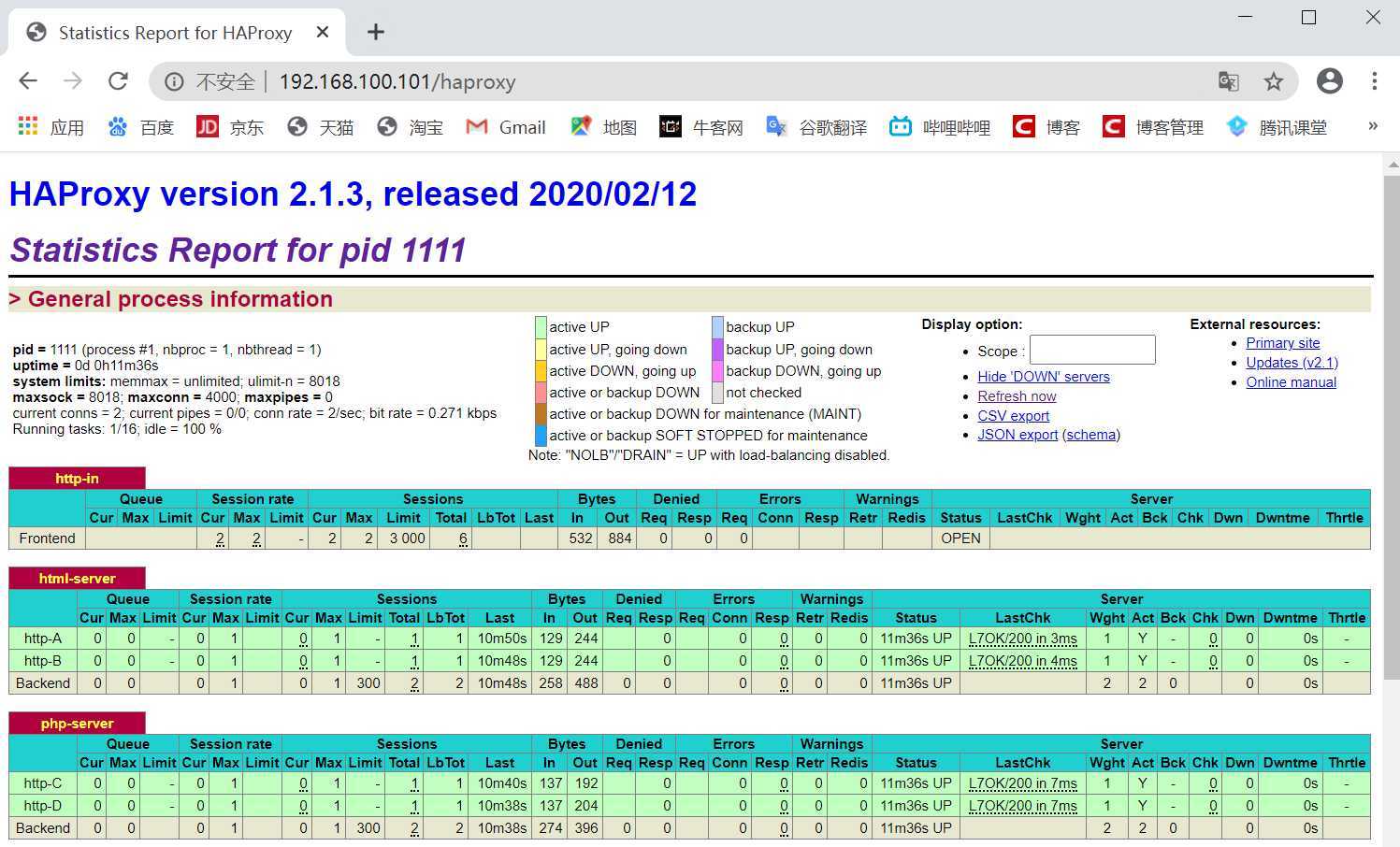Viewport: 1400px width, 847px height.
Task: Open the 淘宝 bookmark
Action: 411,127
